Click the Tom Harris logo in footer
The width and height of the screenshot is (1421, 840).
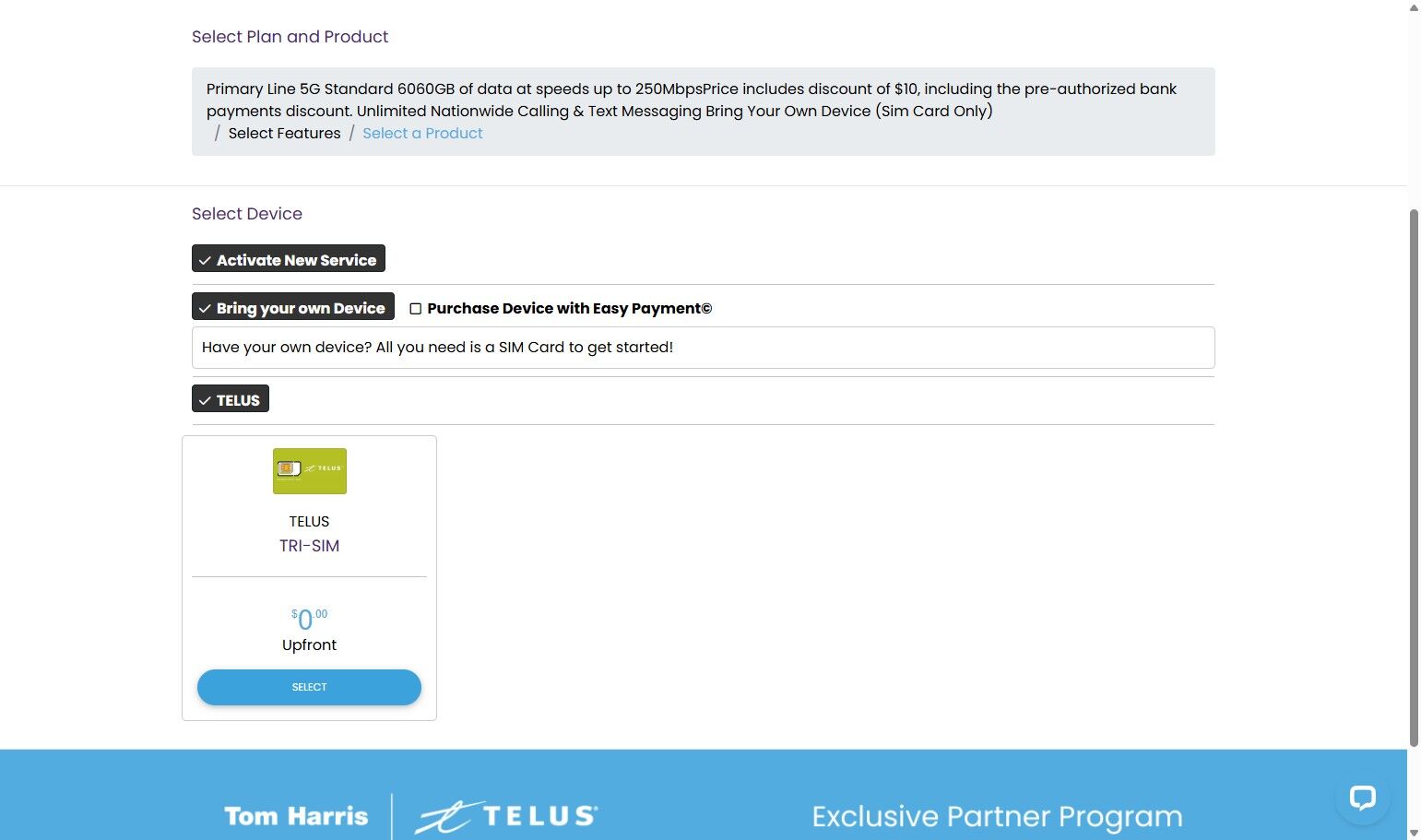[x=296, y=816]
